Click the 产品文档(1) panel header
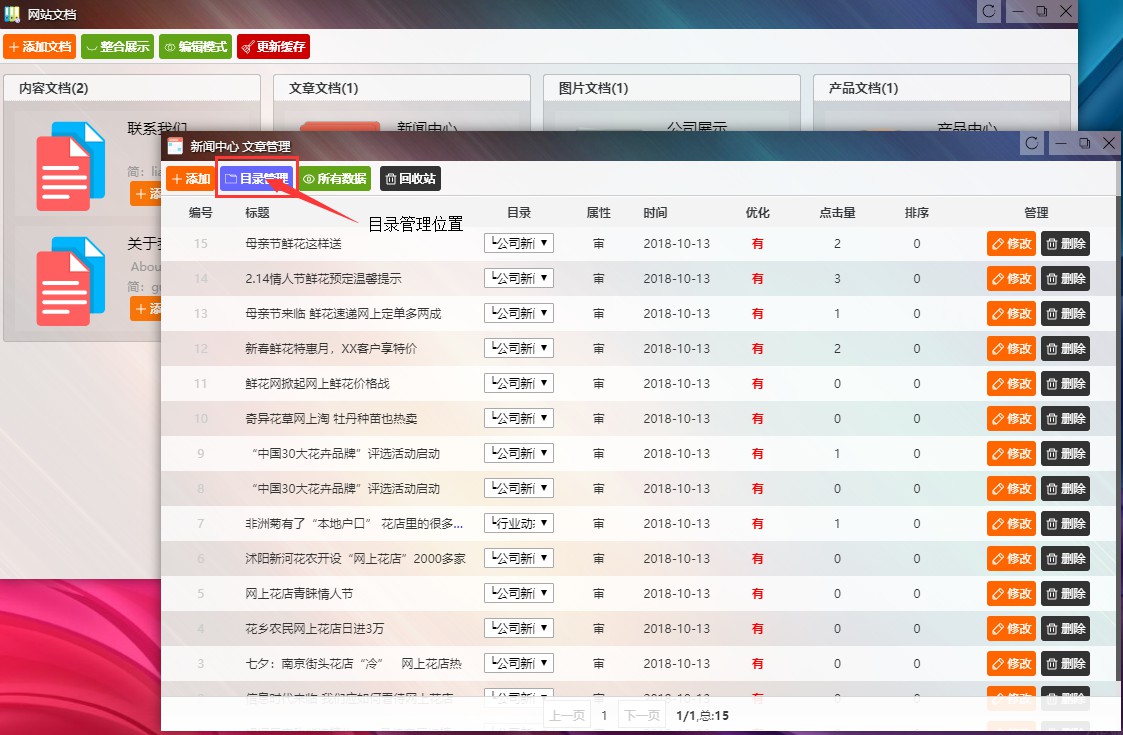 (942, 88)
